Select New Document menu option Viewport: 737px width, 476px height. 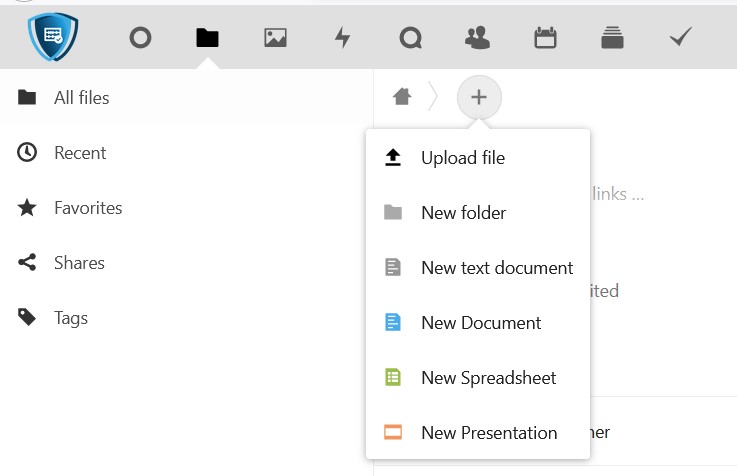click(x=478, y=323)
